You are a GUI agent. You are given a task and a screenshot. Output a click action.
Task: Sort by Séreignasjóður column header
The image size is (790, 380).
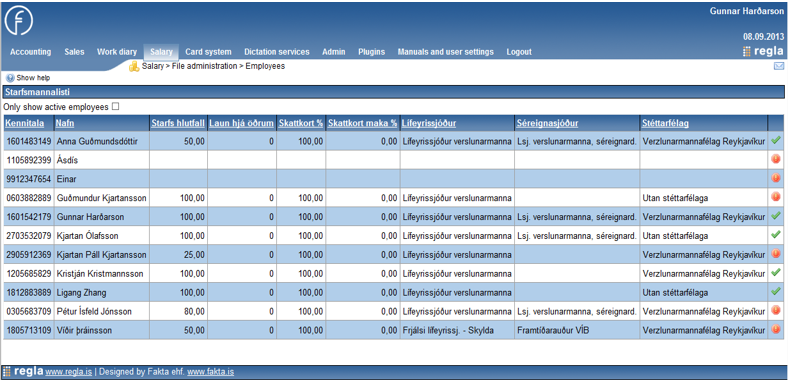547,123
